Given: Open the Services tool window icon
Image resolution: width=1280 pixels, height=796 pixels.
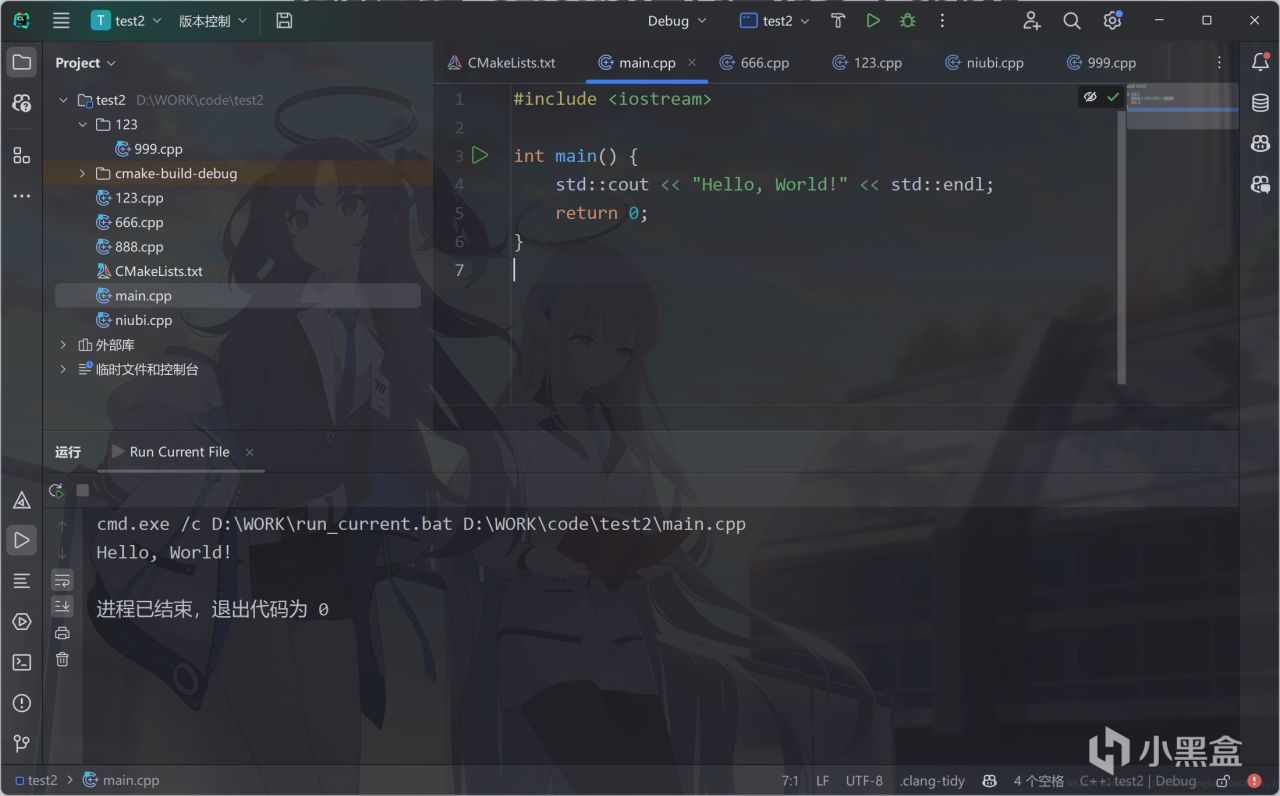Looking at the screenshot, I should pyautogui.click(x=21, y=621).
